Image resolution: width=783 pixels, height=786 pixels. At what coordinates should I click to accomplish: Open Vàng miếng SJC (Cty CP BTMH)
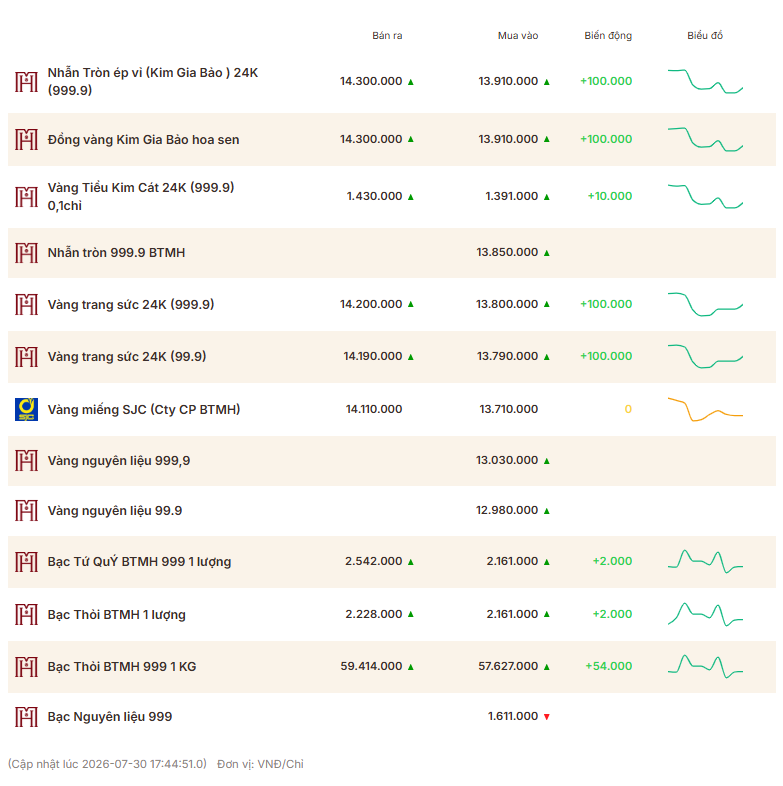point(144,410)
